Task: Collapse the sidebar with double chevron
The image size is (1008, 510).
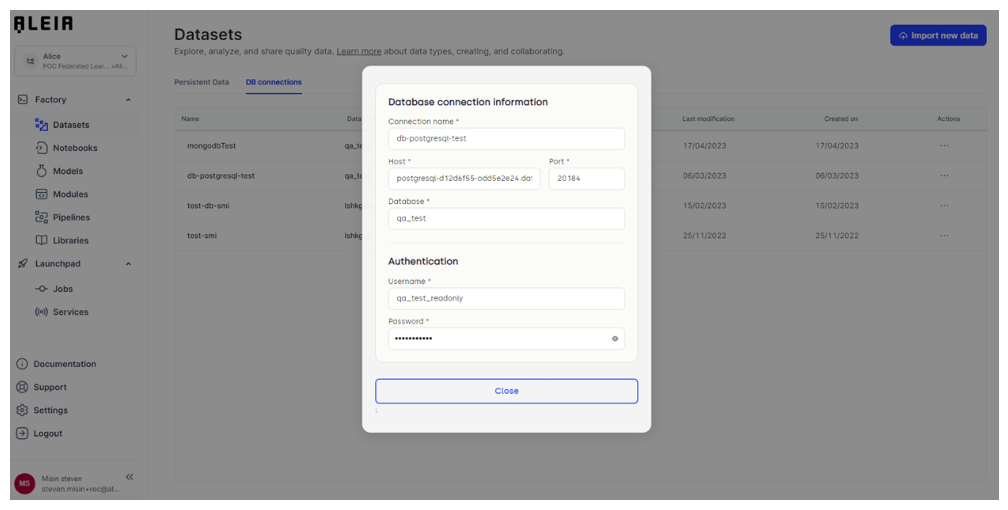Action: (x=129, y=477)
